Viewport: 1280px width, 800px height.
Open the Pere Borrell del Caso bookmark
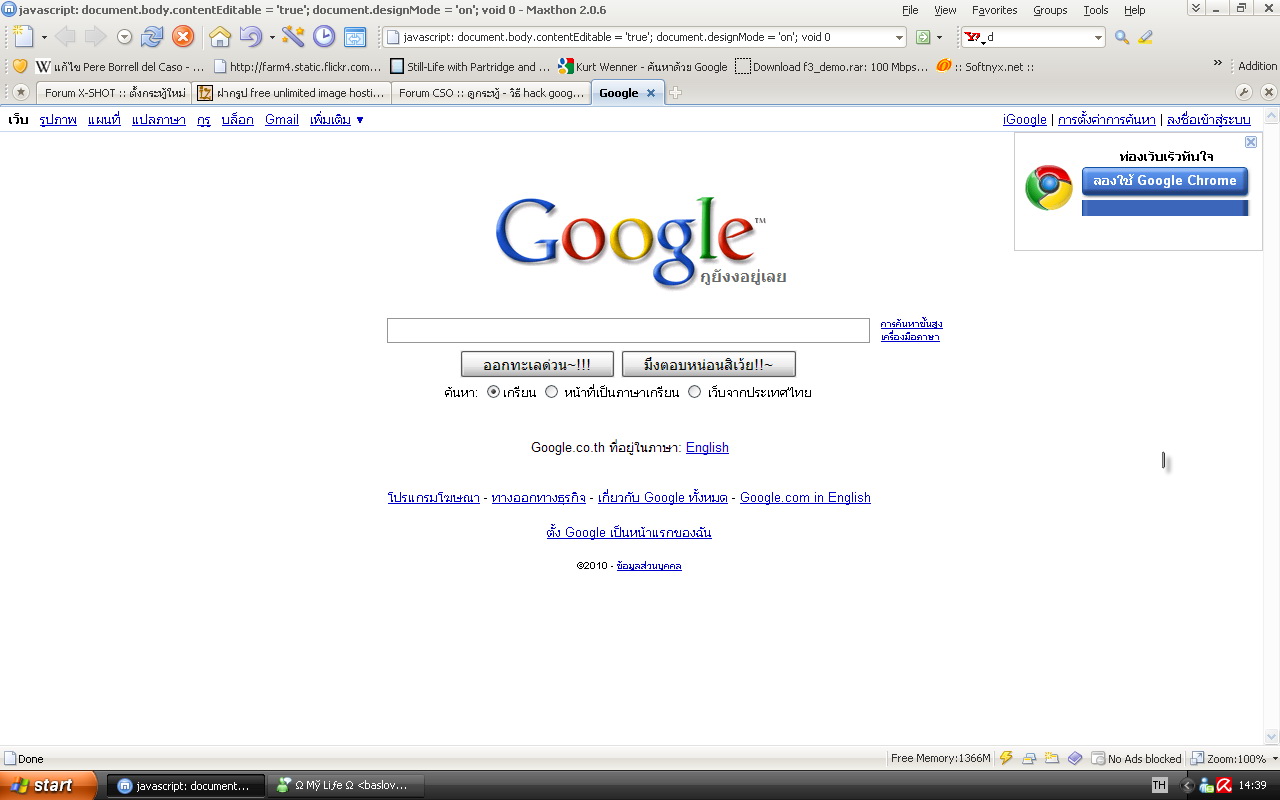[x=120, y=67]
